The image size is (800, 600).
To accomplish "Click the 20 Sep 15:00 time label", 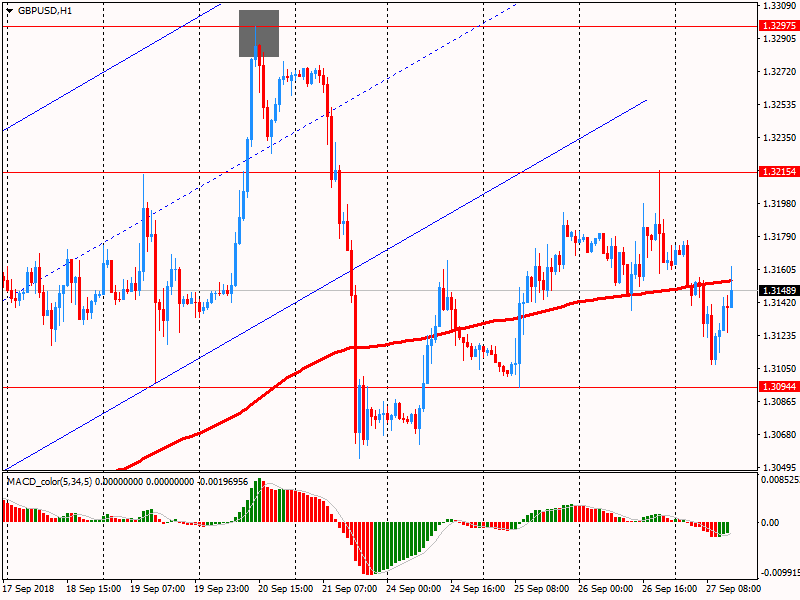I will 286,588.
